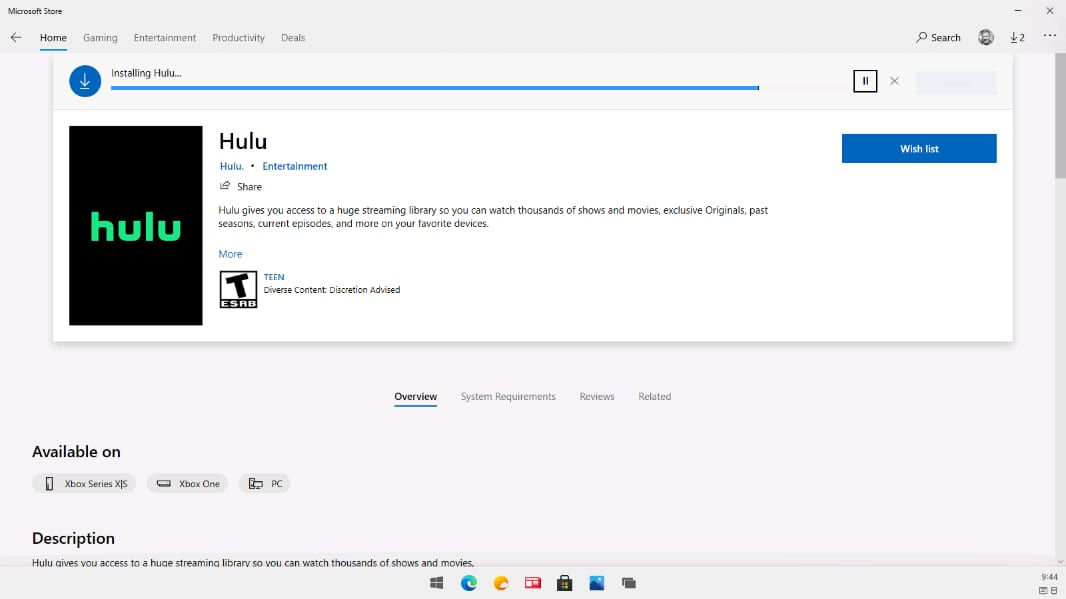This screenshot has width=1066, height=599.
Task: Cancel the Hulu download with X
Action: click(894, 81)
